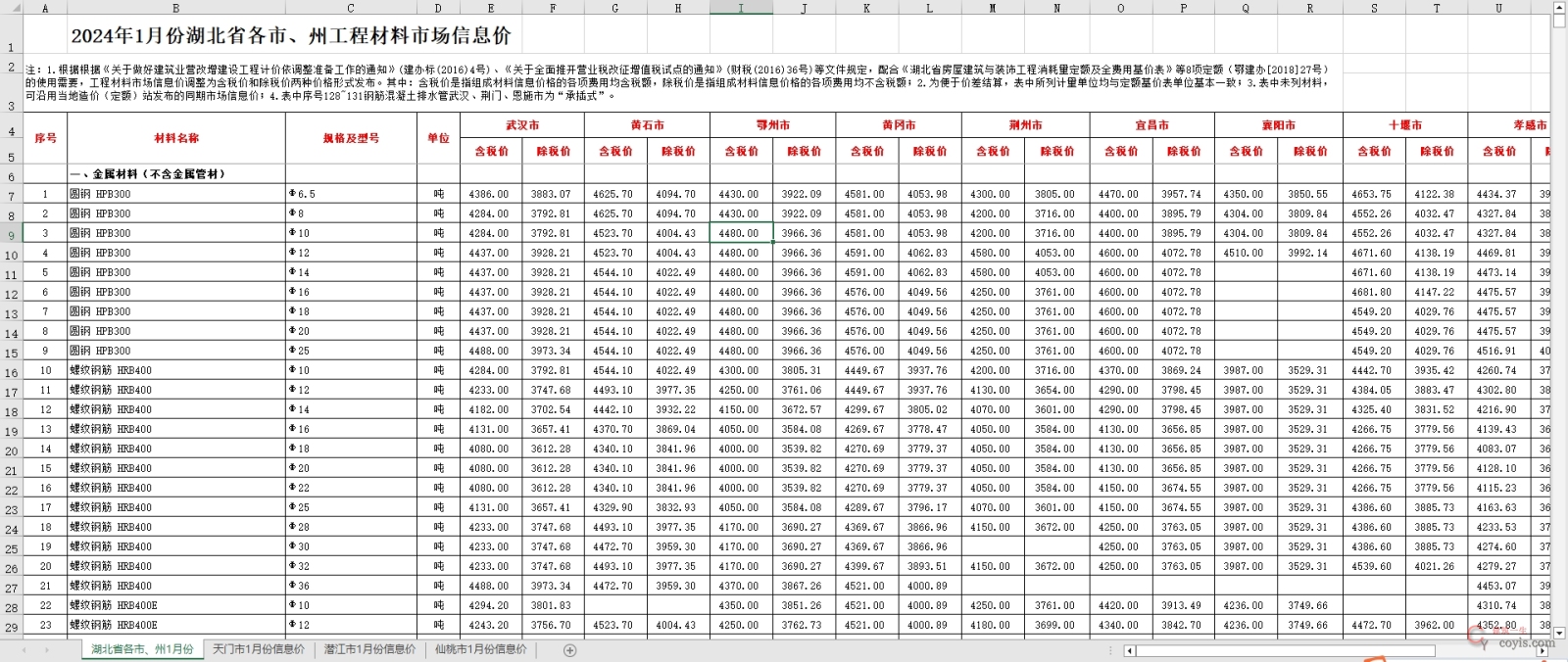Select column U header
The width and height of the screenshot is (1568, 662).
1498,8
